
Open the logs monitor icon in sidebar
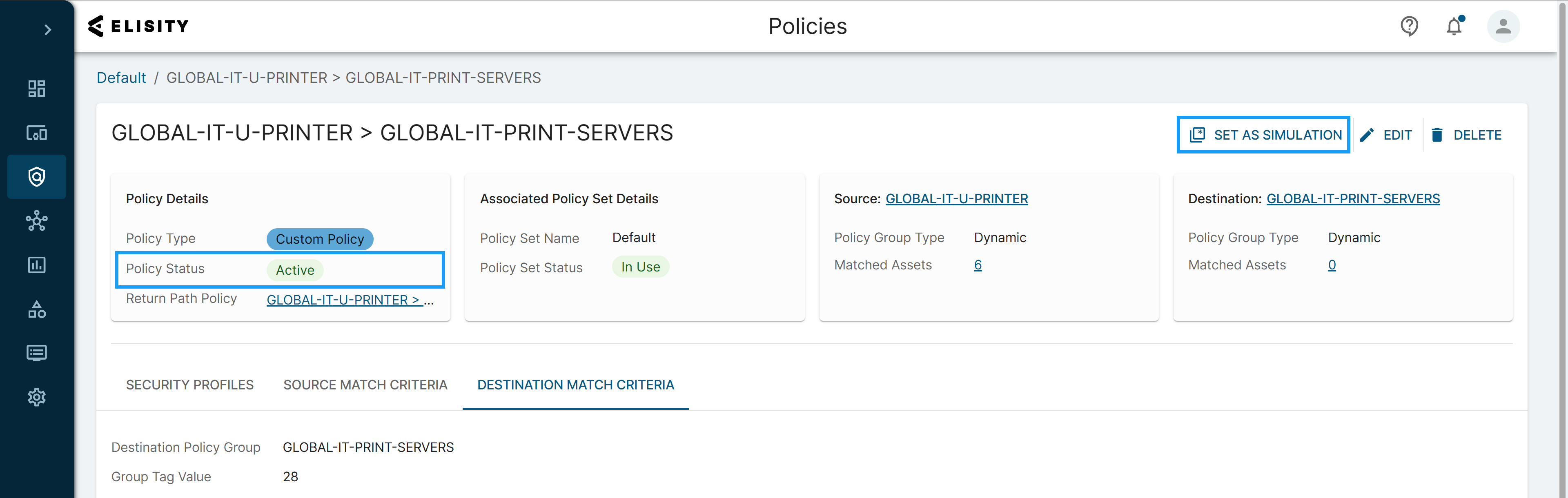click(36, 353)
